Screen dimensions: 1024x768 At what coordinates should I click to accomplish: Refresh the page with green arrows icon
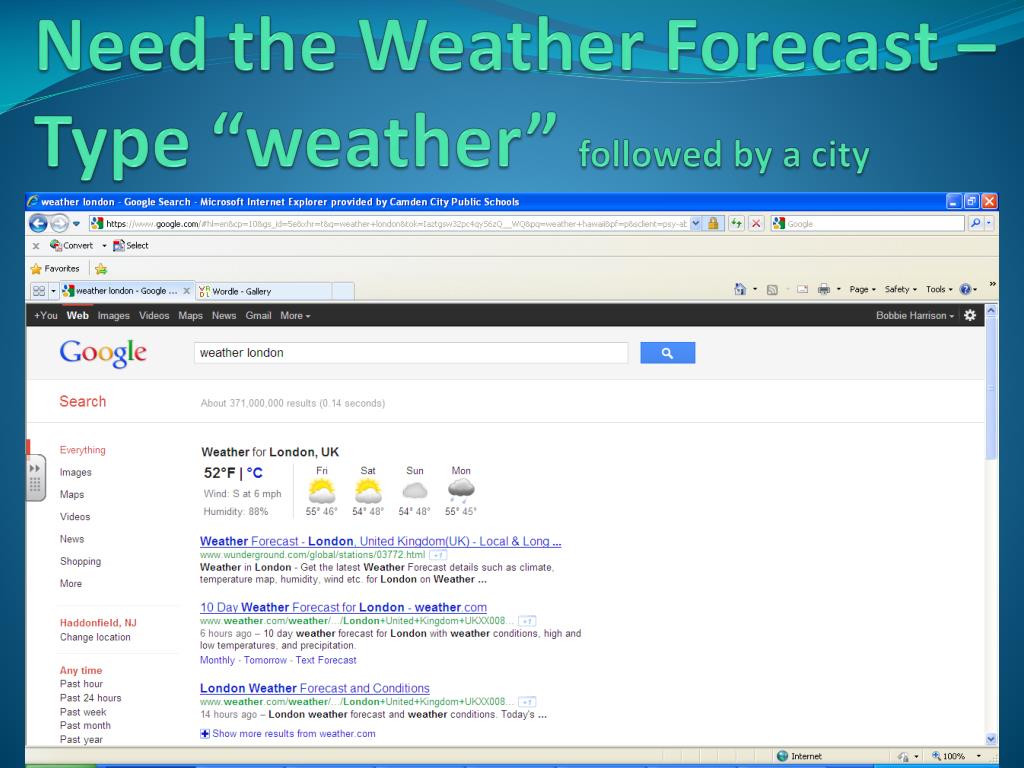(737, 224)
